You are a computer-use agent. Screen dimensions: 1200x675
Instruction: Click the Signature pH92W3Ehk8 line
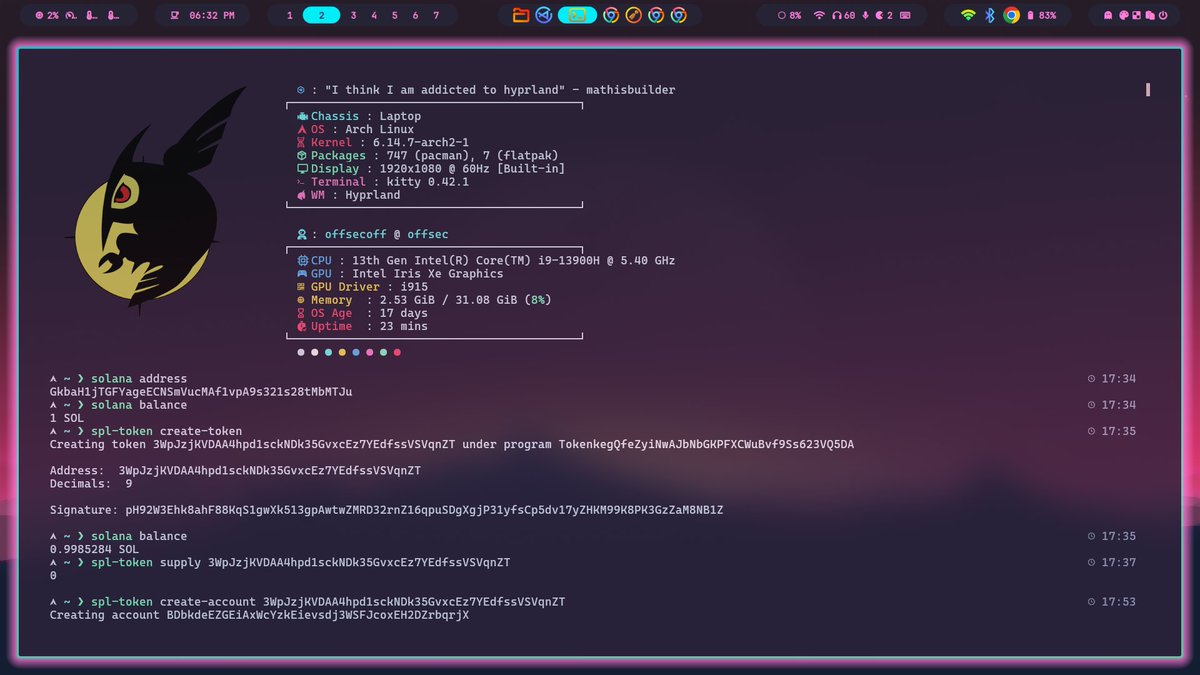(386, 510)
